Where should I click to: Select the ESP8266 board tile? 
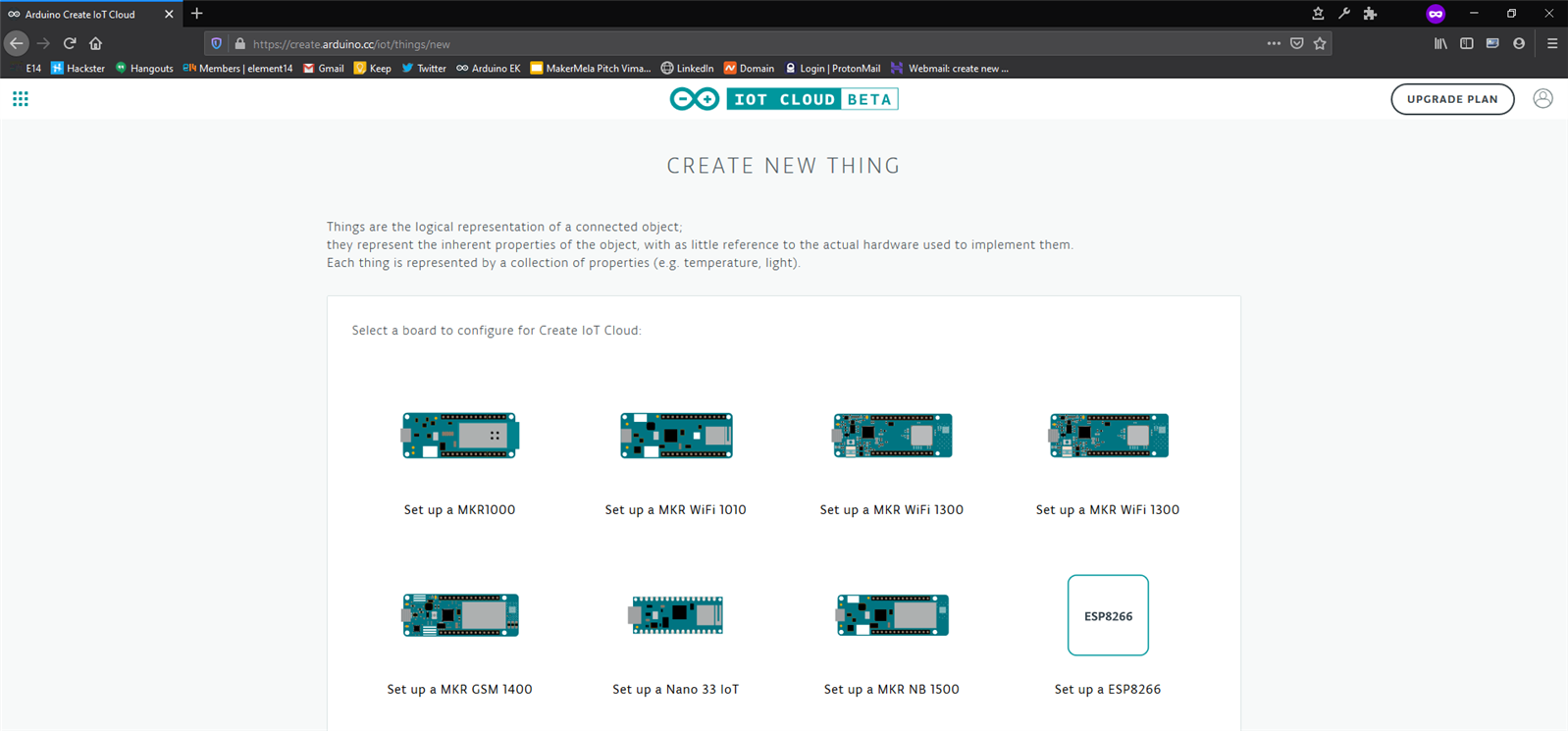point(1108,615)
